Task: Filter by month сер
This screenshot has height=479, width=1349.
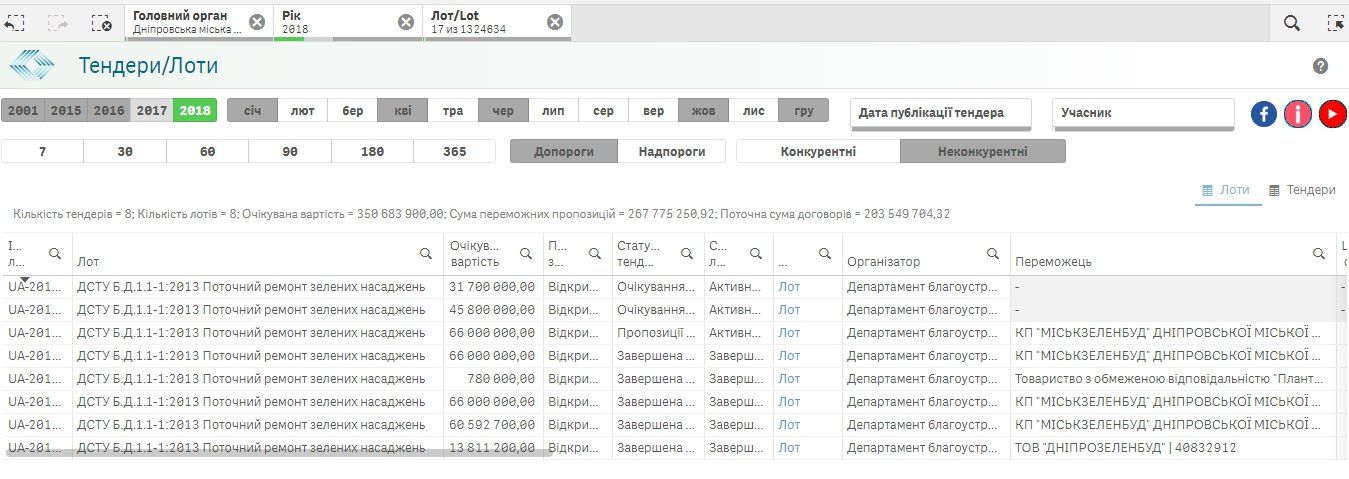Action: [x=603, y=111]
